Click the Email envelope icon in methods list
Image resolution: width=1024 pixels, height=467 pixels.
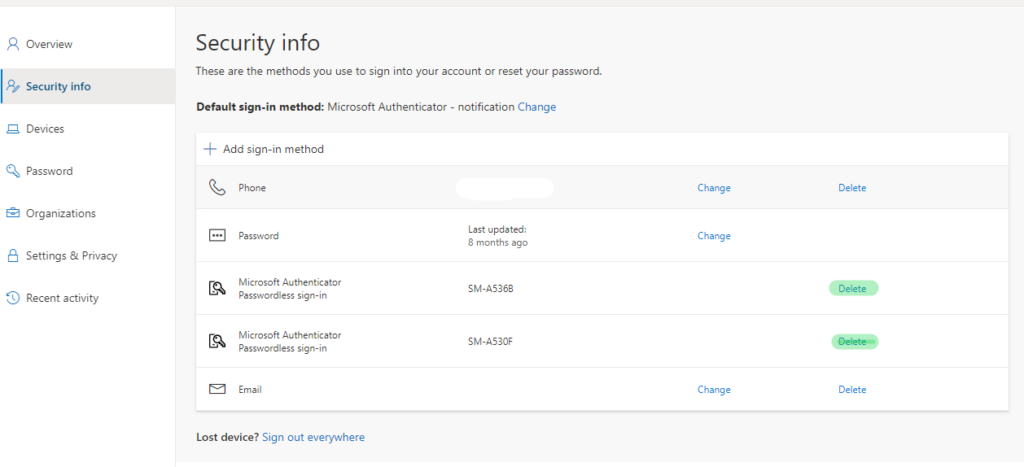217,389
